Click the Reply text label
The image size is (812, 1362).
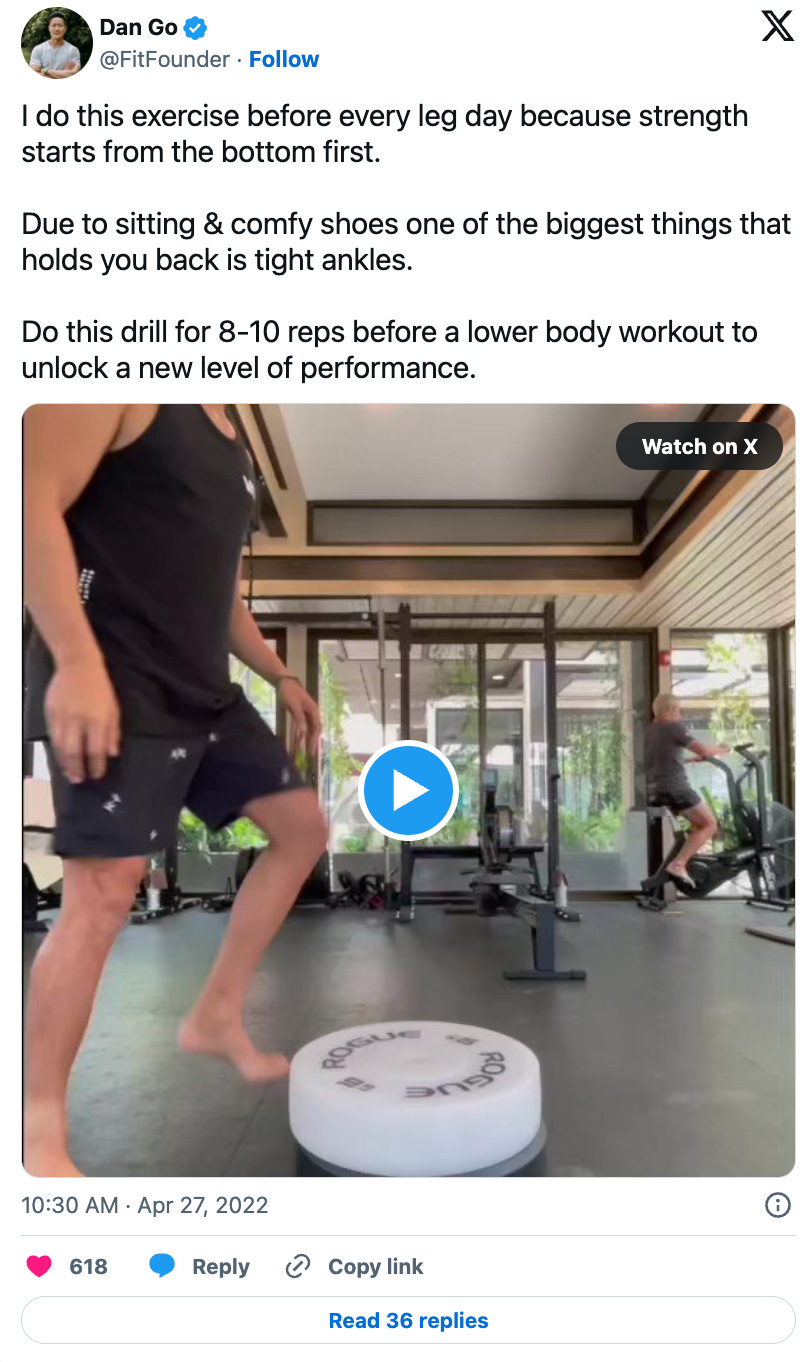point(221,1267)
